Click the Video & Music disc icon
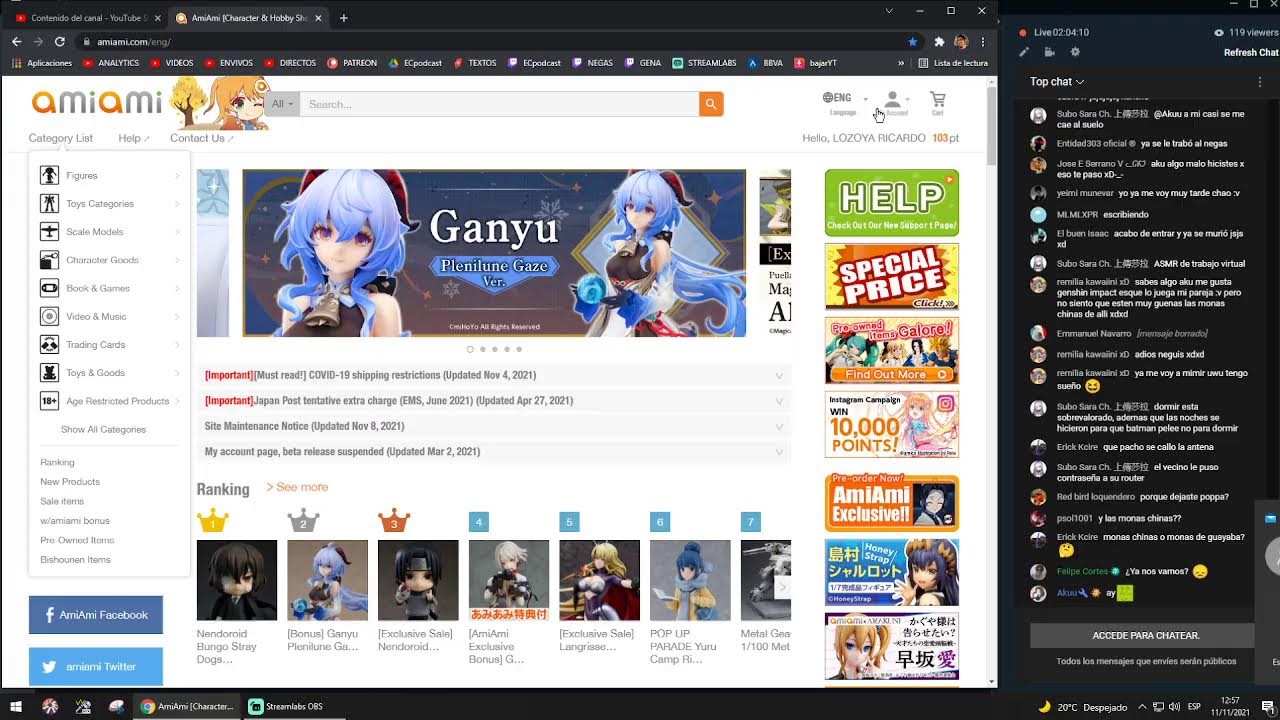This screenshot has height=720, width=1280. tap(49, 316)
